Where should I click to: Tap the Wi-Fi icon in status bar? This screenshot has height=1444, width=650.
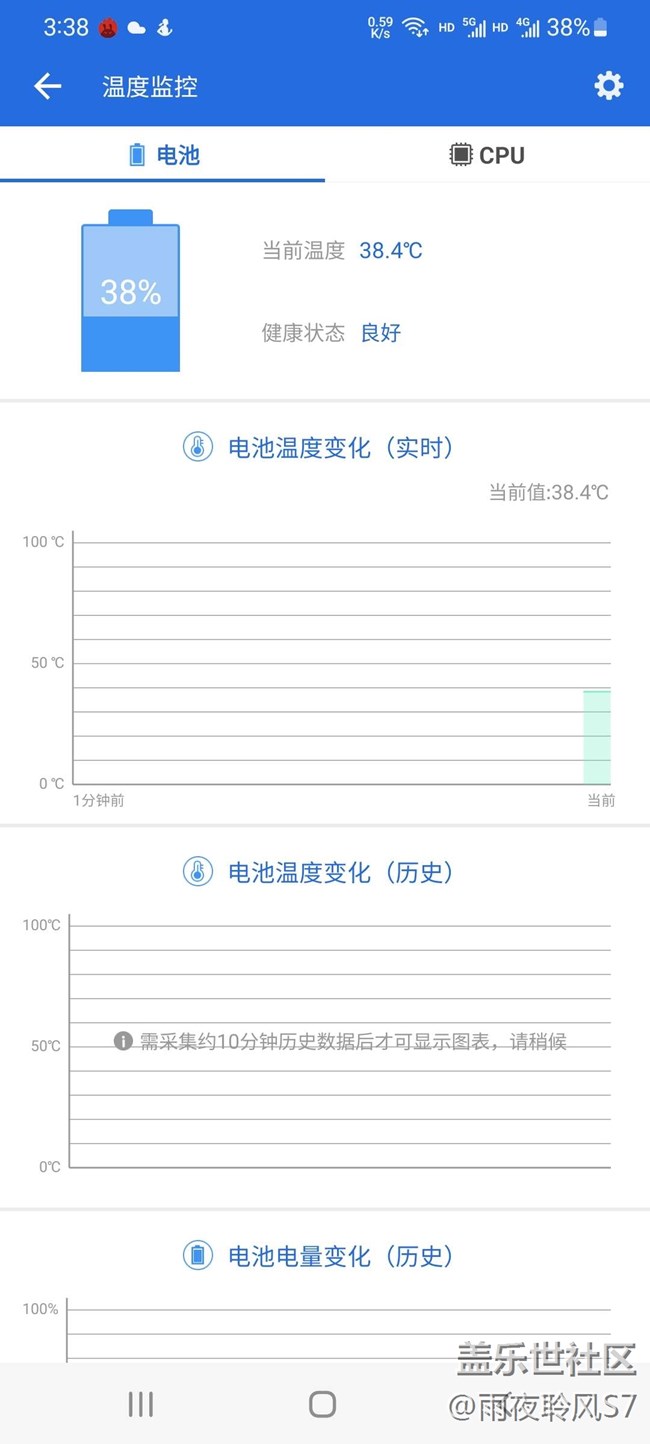(415, 28)
